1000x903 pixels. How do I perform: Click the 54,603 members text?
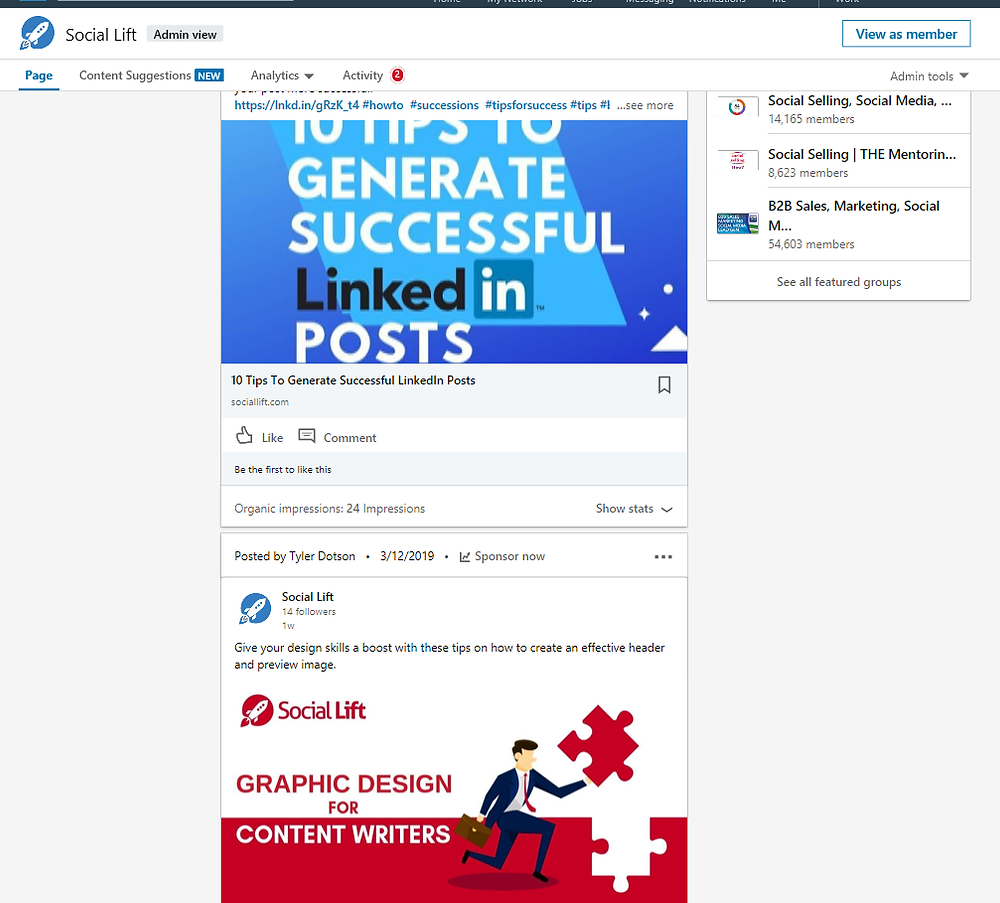click(811, 244)
